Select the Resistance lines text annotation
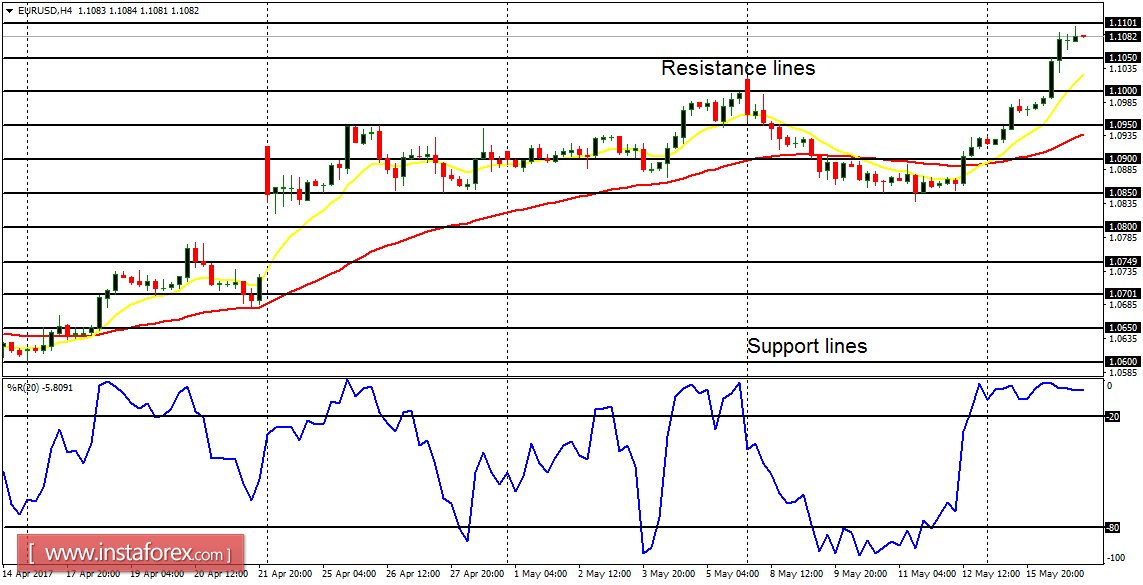1143x585 pixels. [737, 69]
